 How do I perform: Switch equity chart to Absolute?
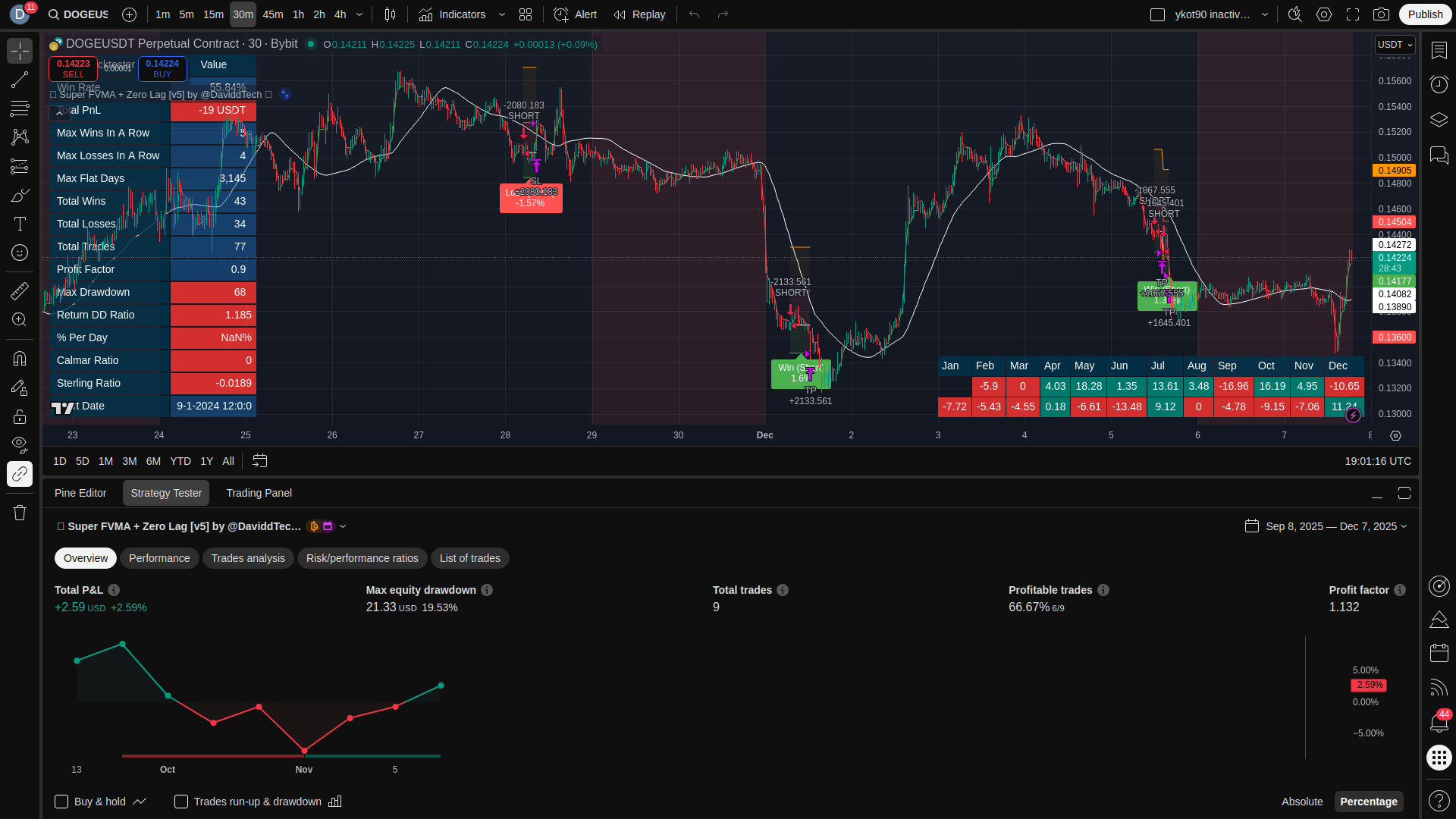pos(1301,802)
